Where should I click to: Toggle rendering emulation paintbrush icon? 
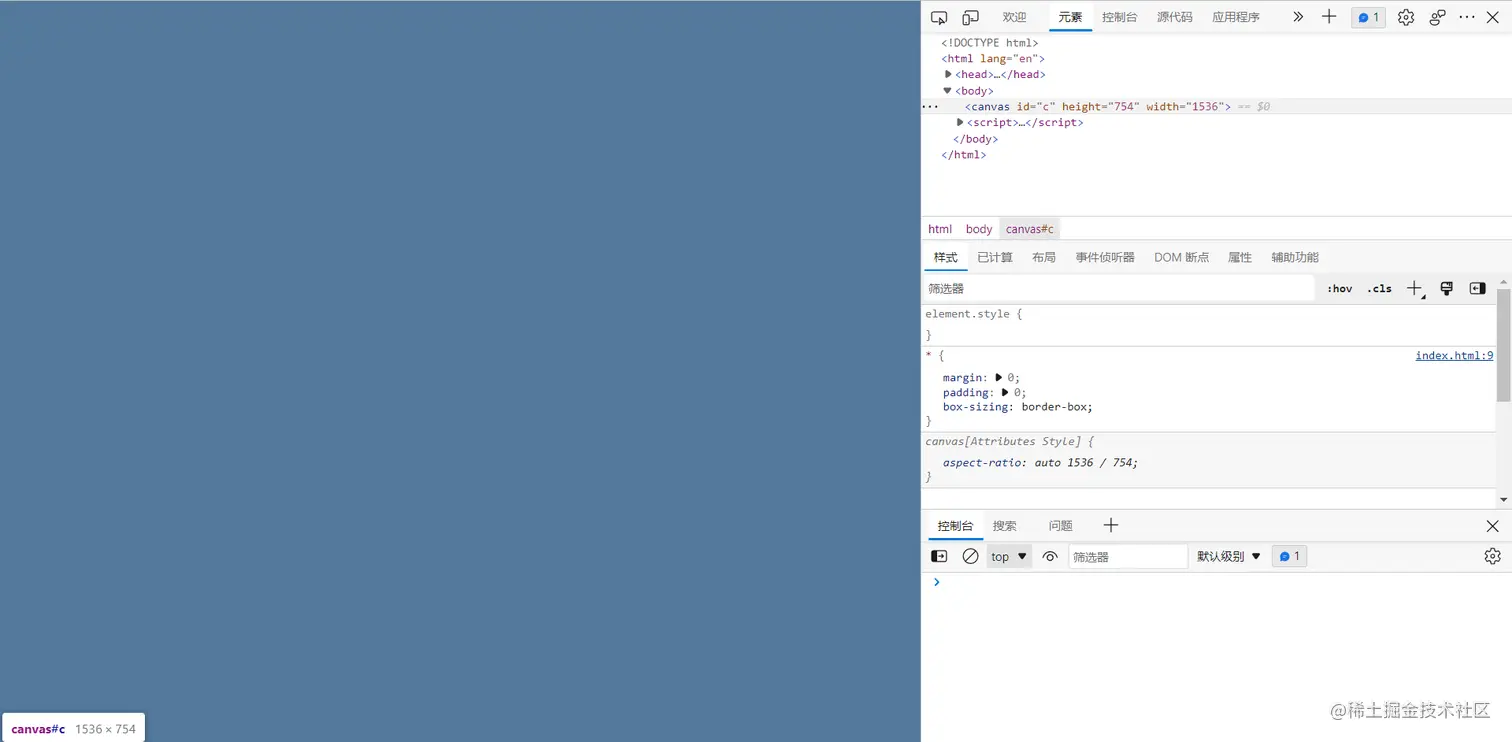[x=1446, y=288]
